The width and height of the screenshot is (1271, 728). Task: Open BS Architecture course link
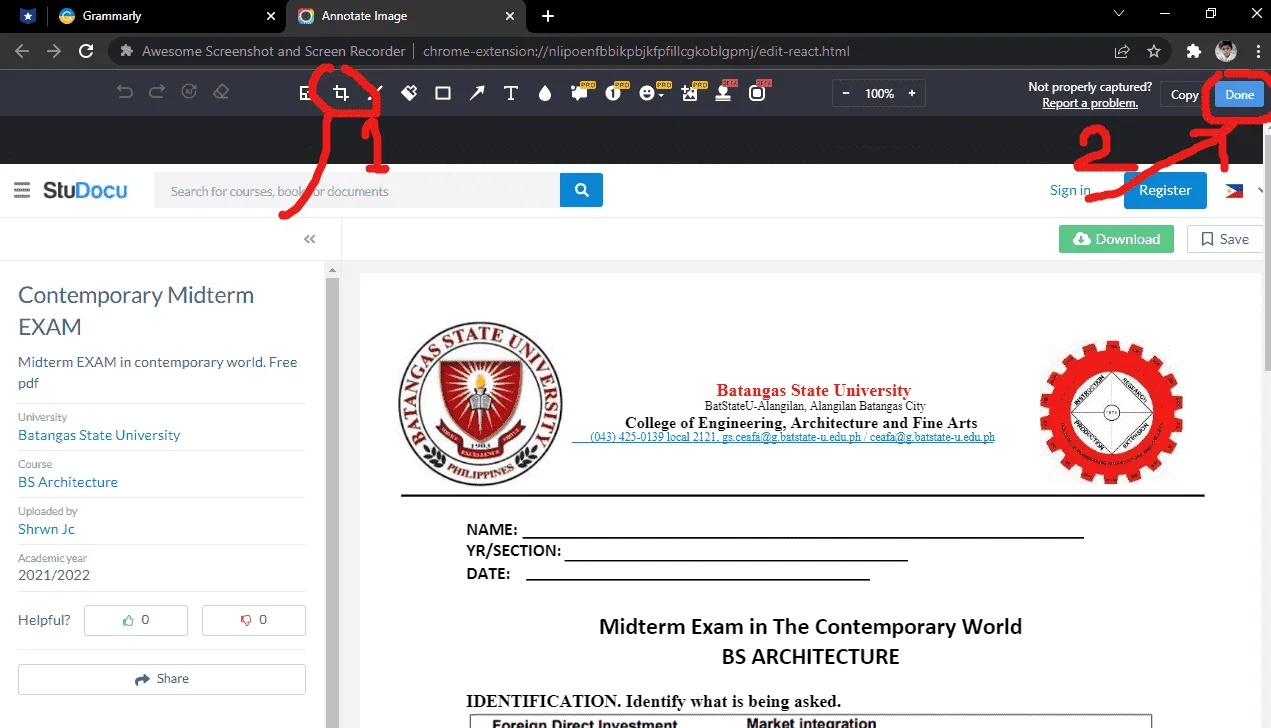pyautogui.click(x=68, y=482)
